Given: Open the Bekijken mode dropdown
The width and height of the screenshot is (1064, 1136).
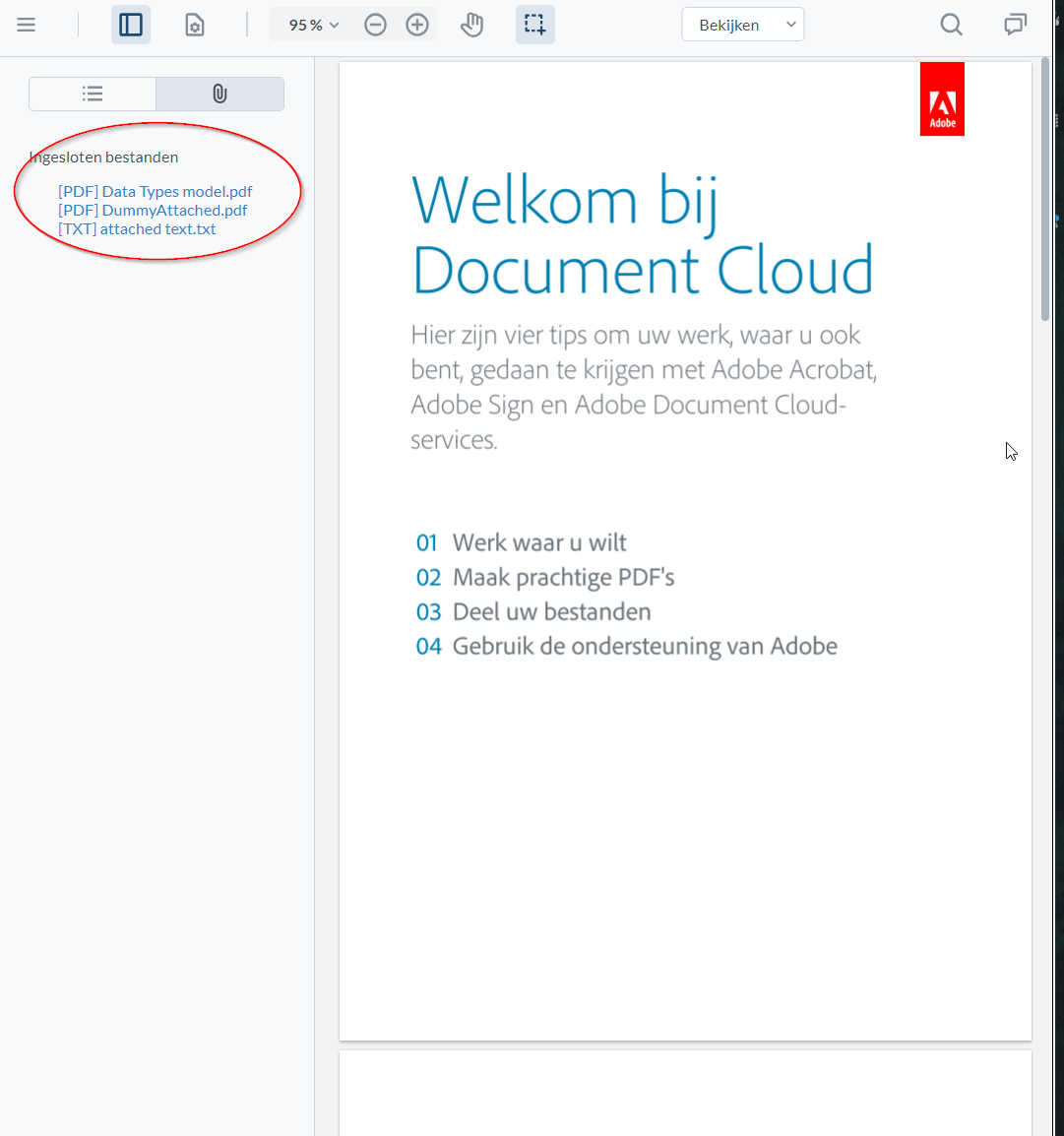Looking at the screenshot, I should pos(742,26).
